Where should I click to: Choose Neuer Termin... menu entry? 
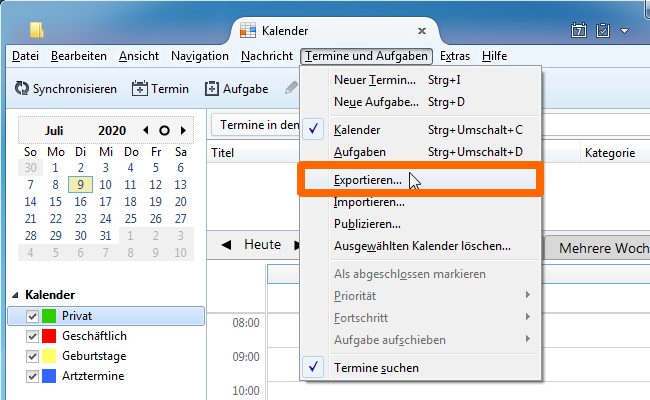tap(421, 80)
